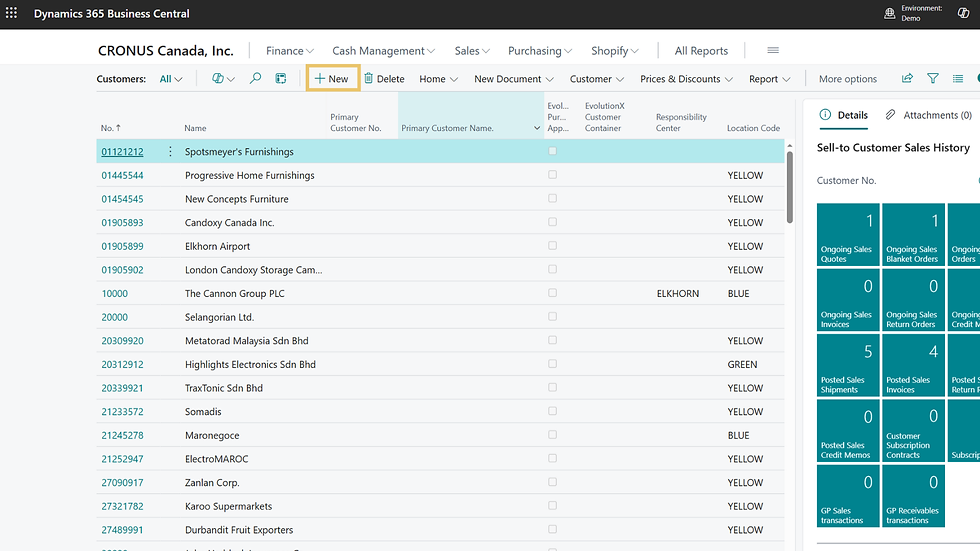Open the Copilot dropdown icon in Customers toolbar
Screen dimensions: 980x551
[222, 79]
